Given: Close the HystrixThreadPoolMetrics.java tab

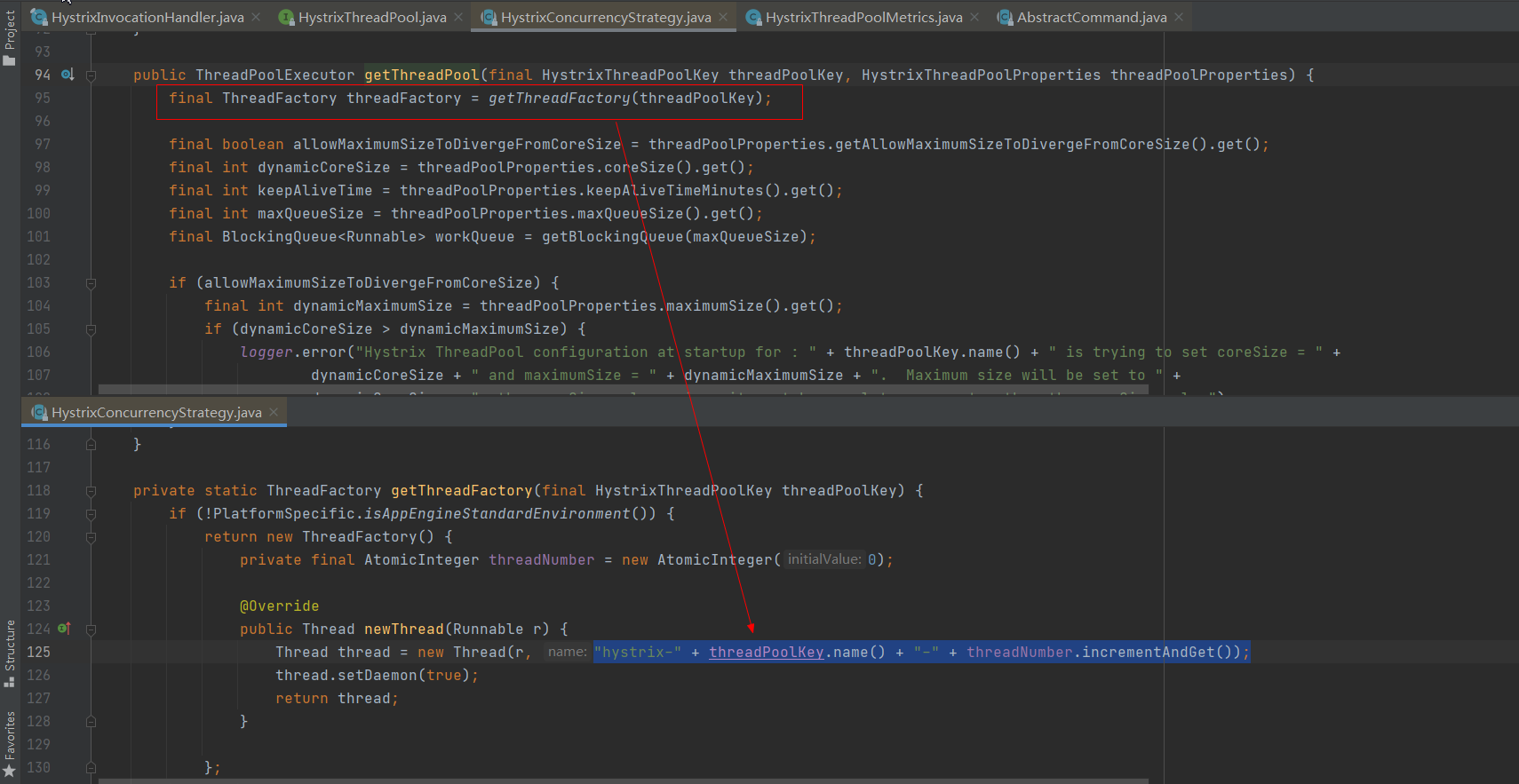Looking at the screenshot, I should (974, 17).
